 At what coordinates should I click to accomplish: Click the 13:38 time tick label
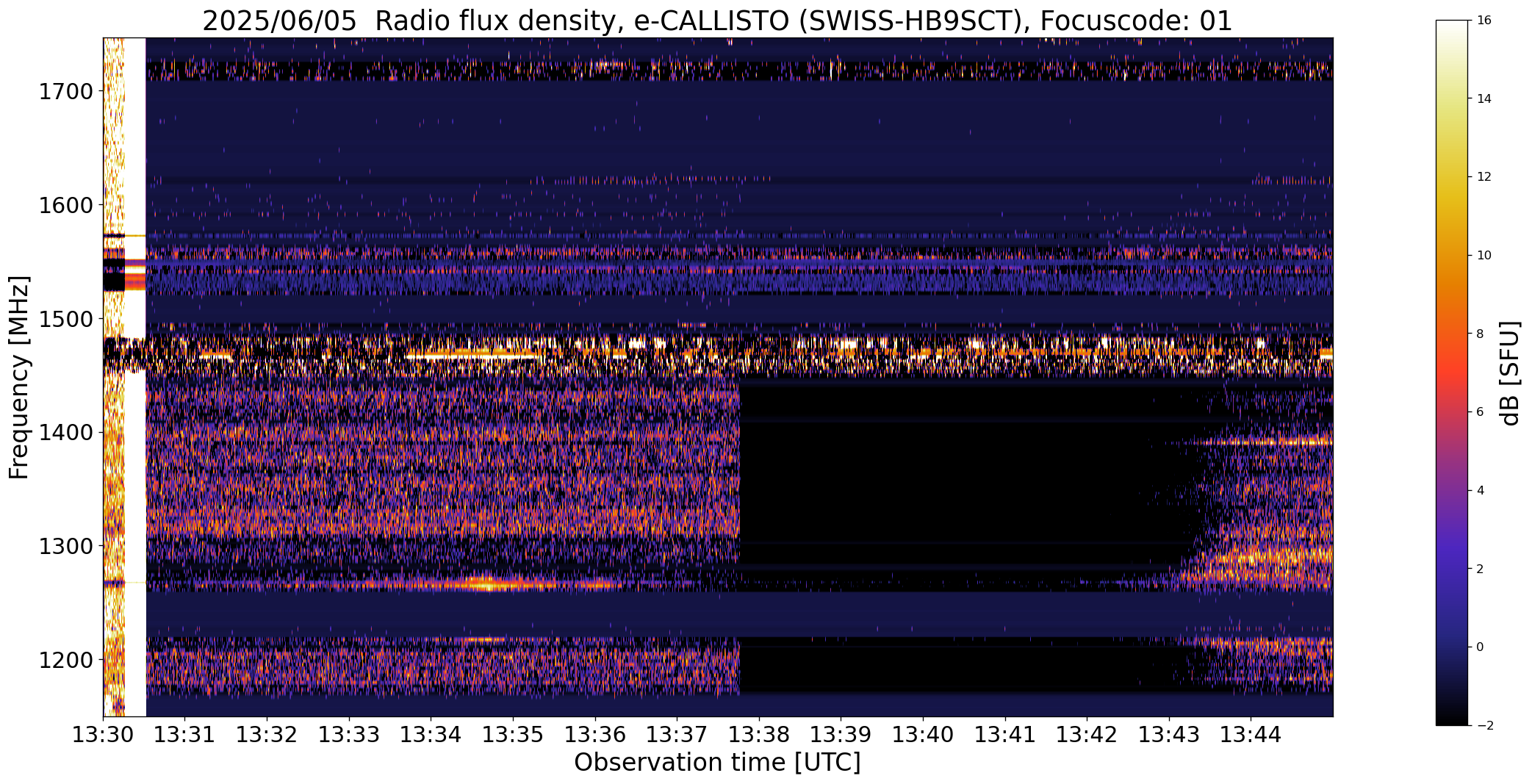pyautogui.click(x=759, y=735)
